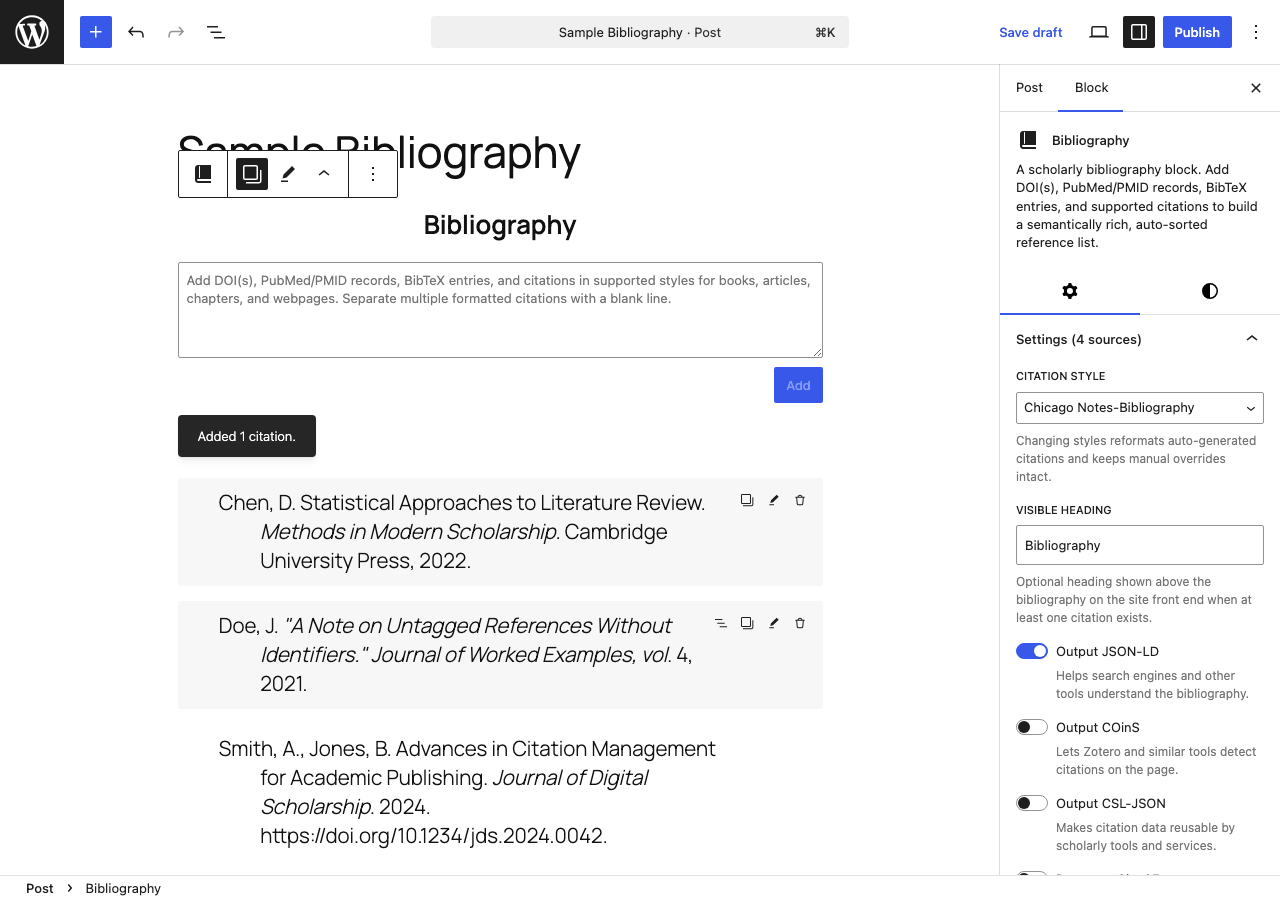Open the top bar Options menu
This screenshot has width=1280, height=900.
1256,32
